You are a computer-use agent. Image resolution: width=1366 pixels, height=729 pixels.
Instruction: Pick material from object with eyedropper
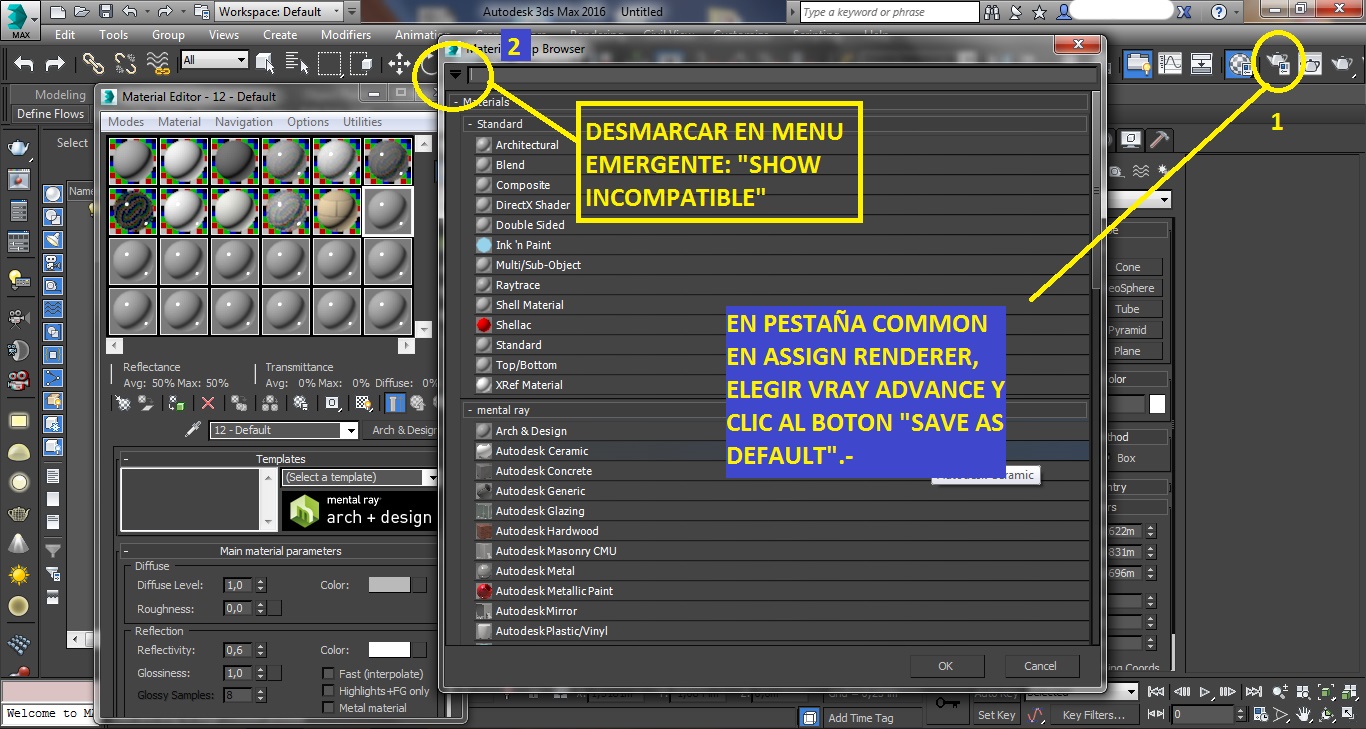pos(194,430)
